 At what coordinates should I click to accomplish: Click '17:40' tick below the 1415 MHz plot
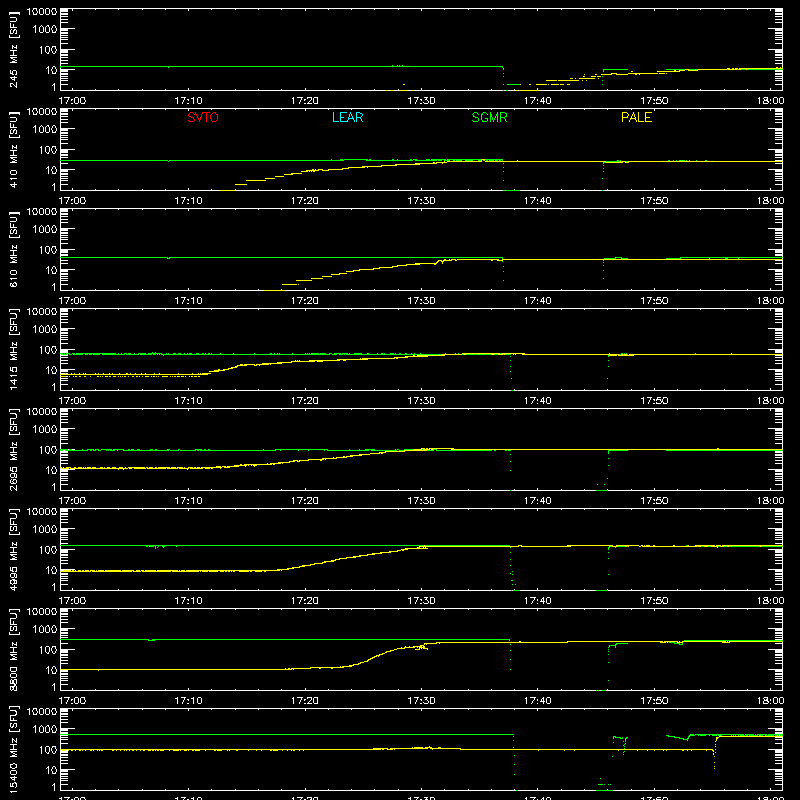(x=537, y=401)
